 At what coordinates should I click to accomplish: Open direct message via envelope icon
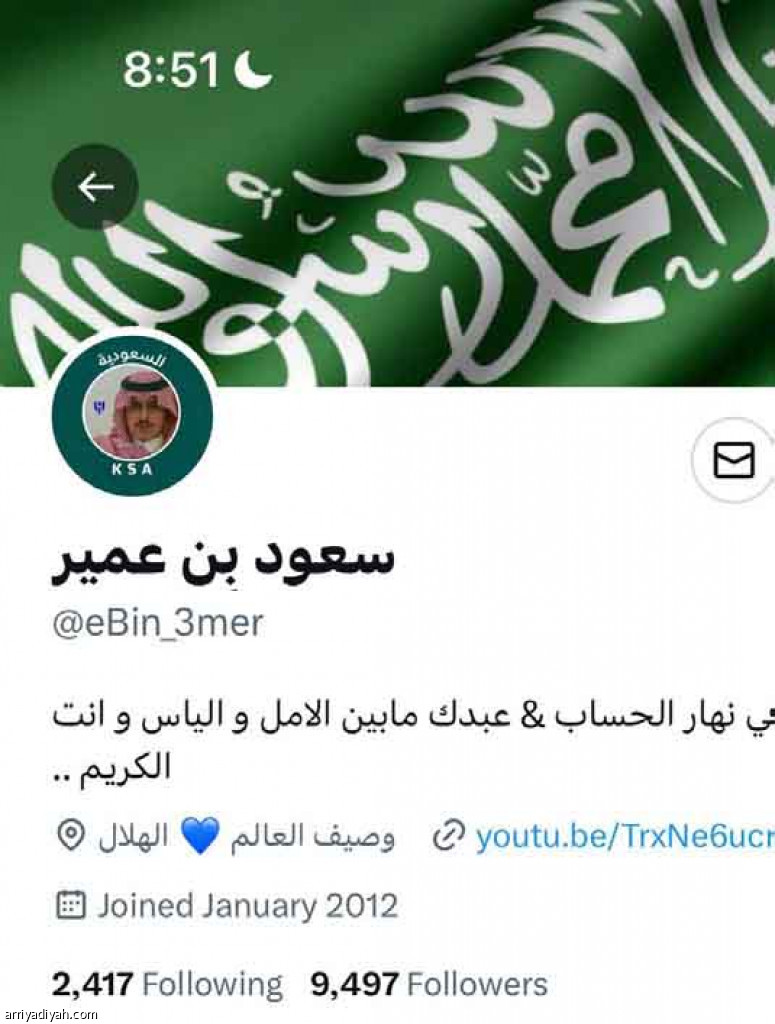734,460
